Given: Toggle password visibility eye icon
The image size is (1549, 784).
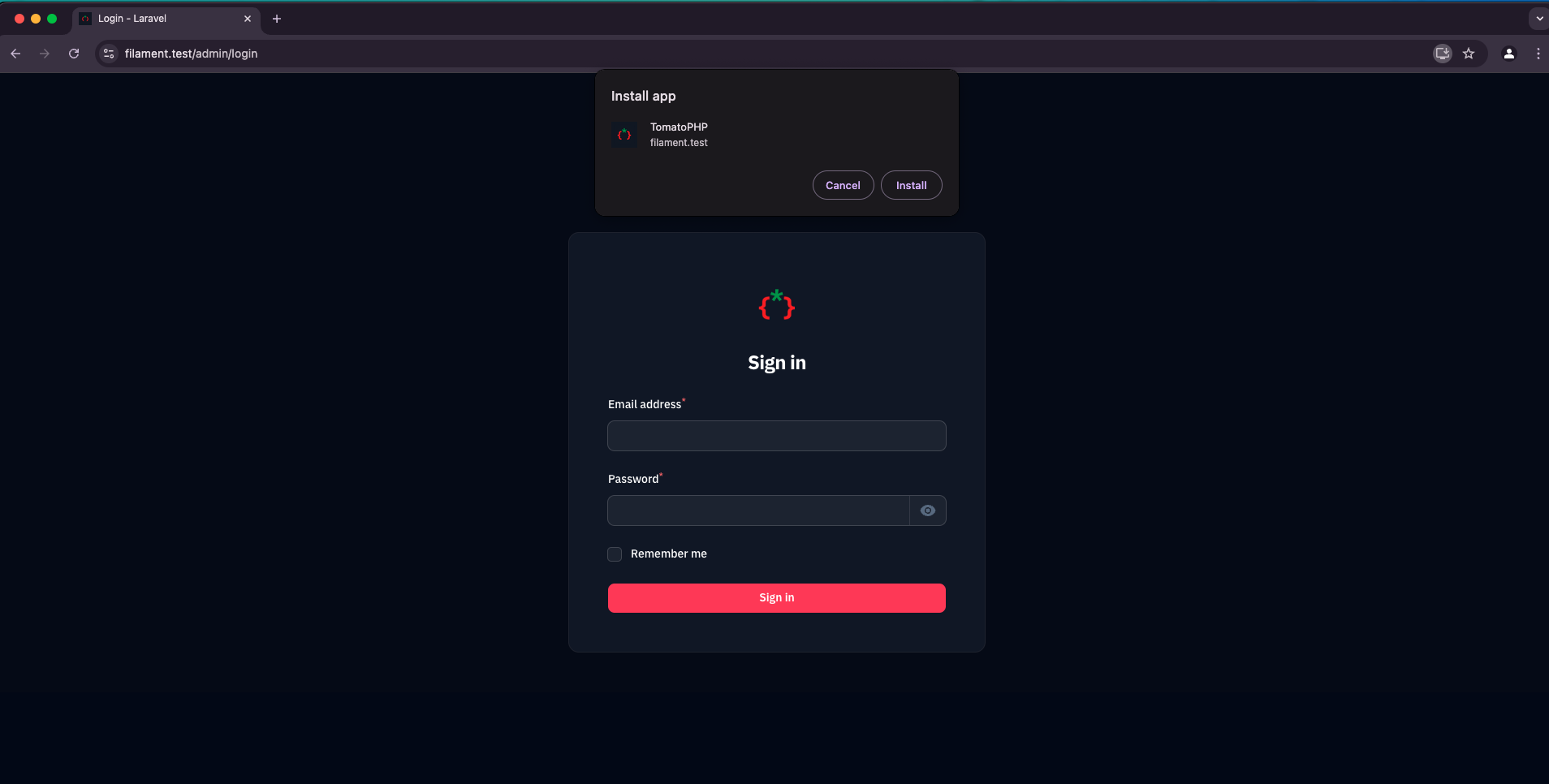Looking at the screenshot, I should [928, 510].
